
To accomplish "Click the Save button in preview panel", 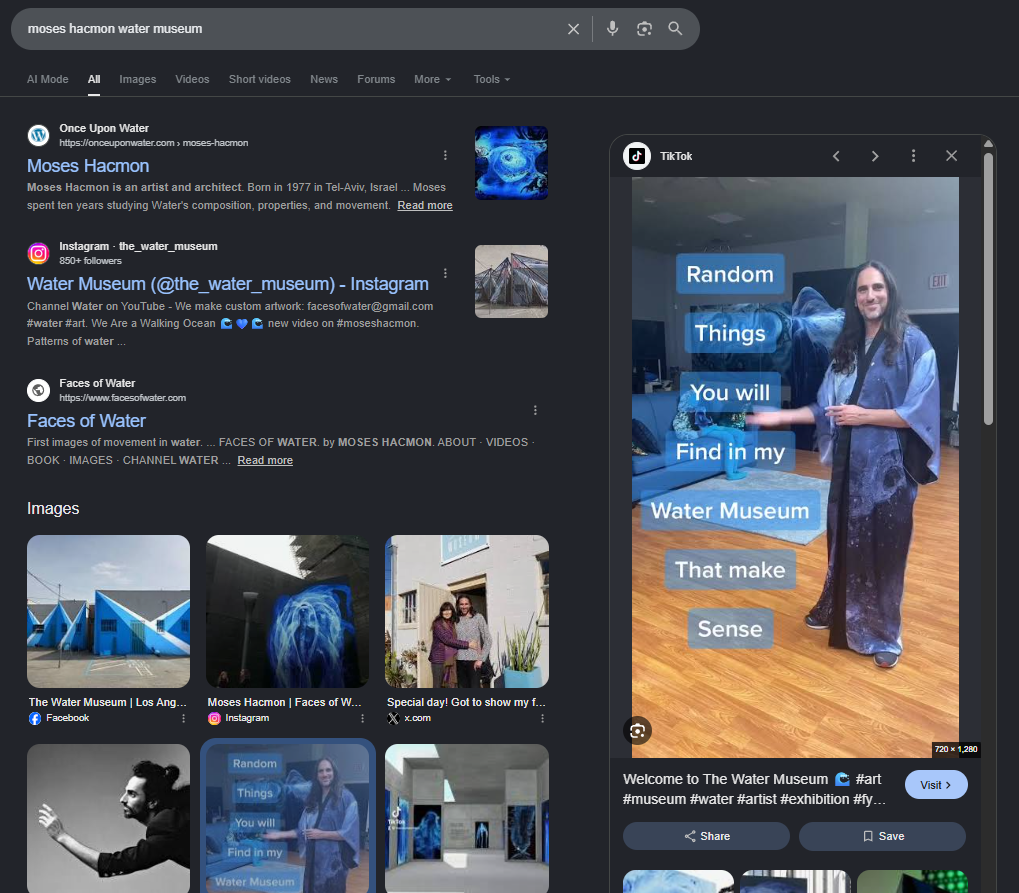I will (883, 836).
